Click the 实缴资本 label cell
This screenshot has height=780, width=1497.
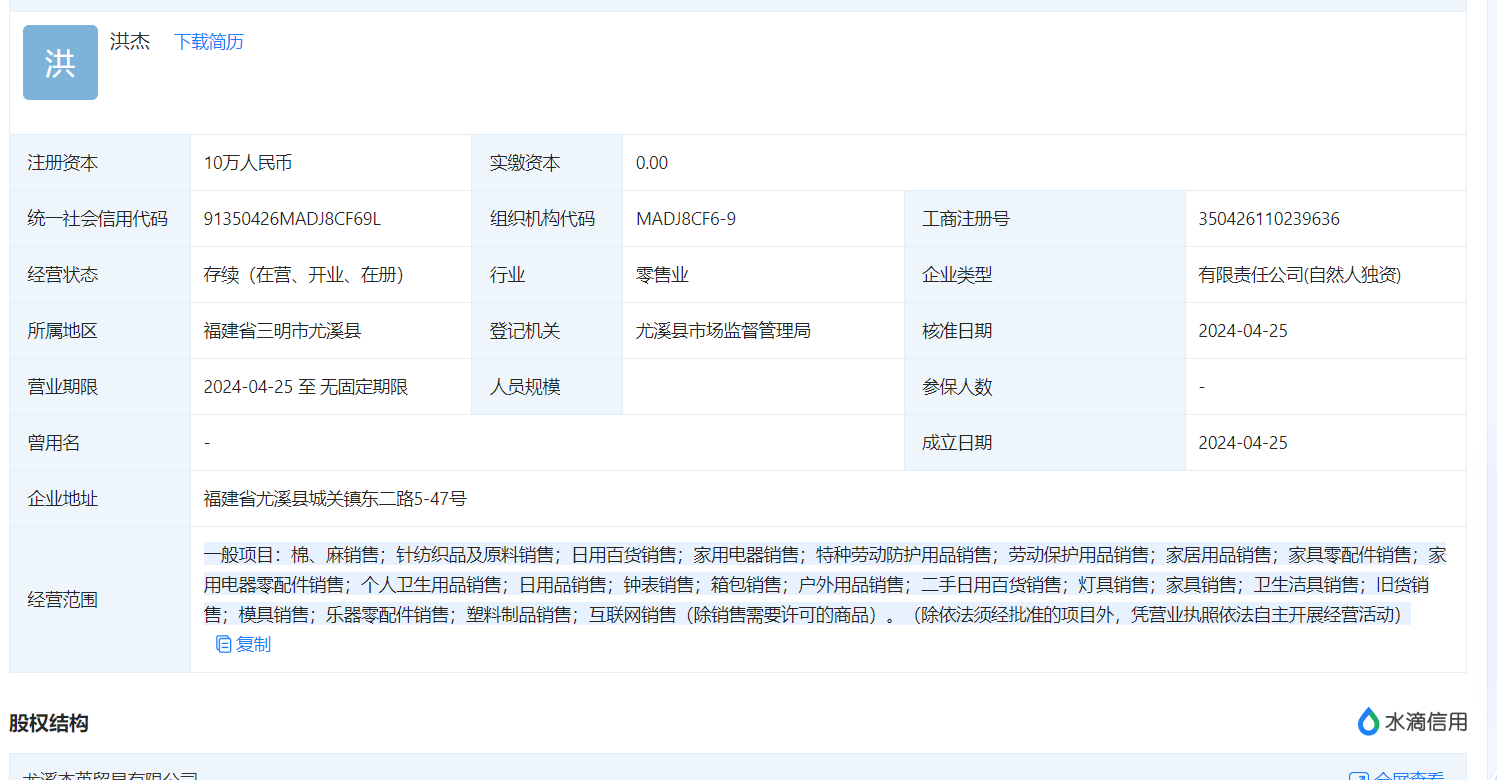pyautogui.click(x=547, y=163)
